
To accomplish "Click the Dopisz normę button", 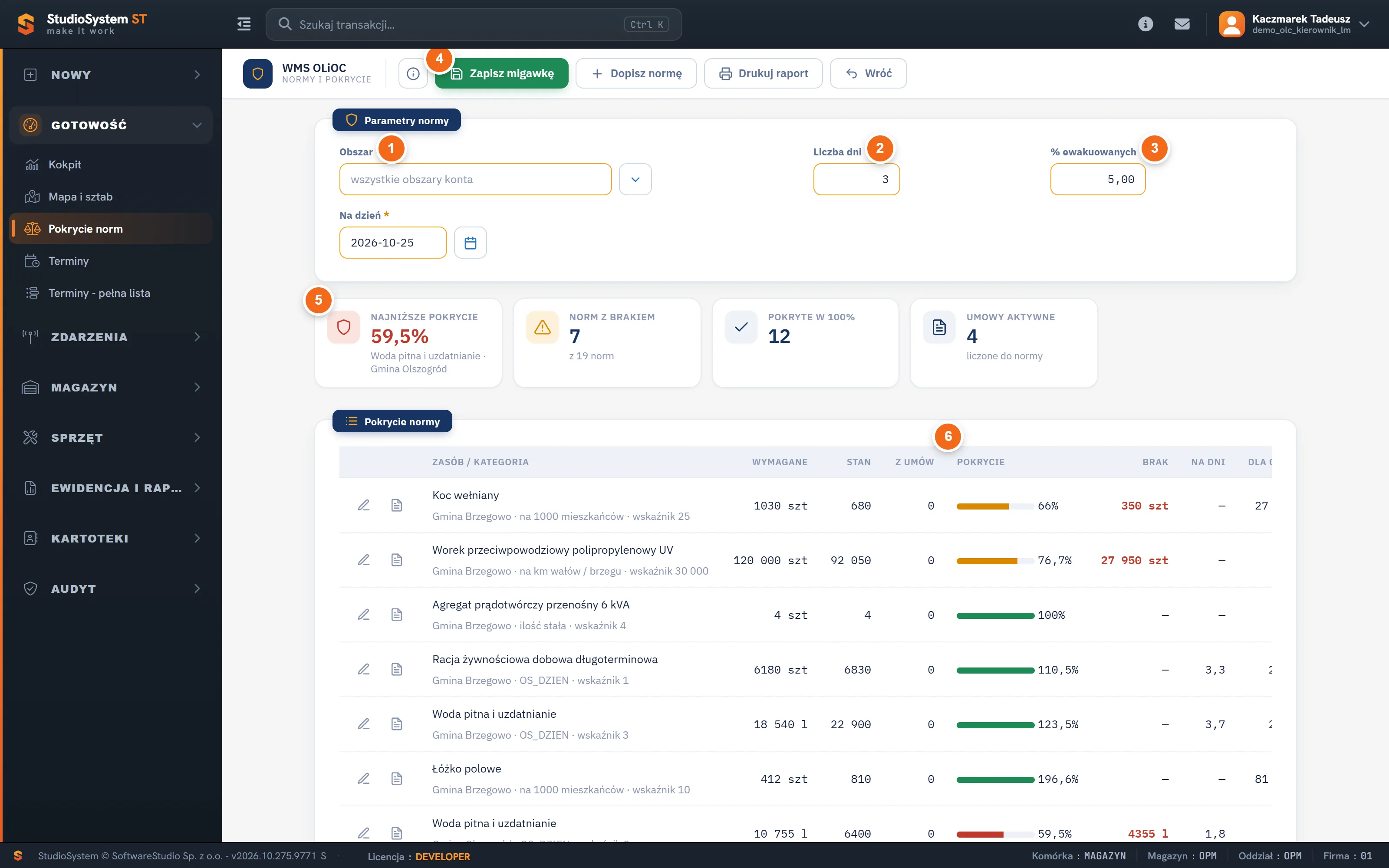I will coord(636,73).
